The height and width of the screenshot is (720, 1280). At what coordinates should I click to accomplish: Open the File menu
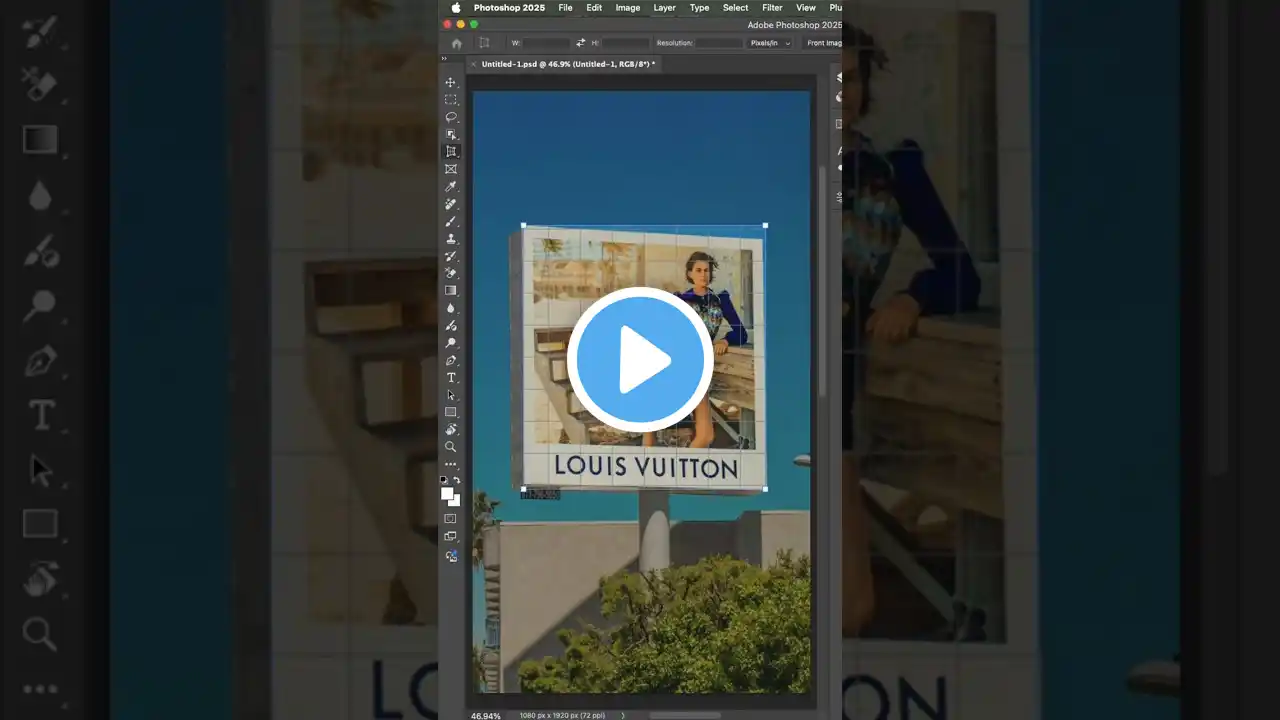566,8
